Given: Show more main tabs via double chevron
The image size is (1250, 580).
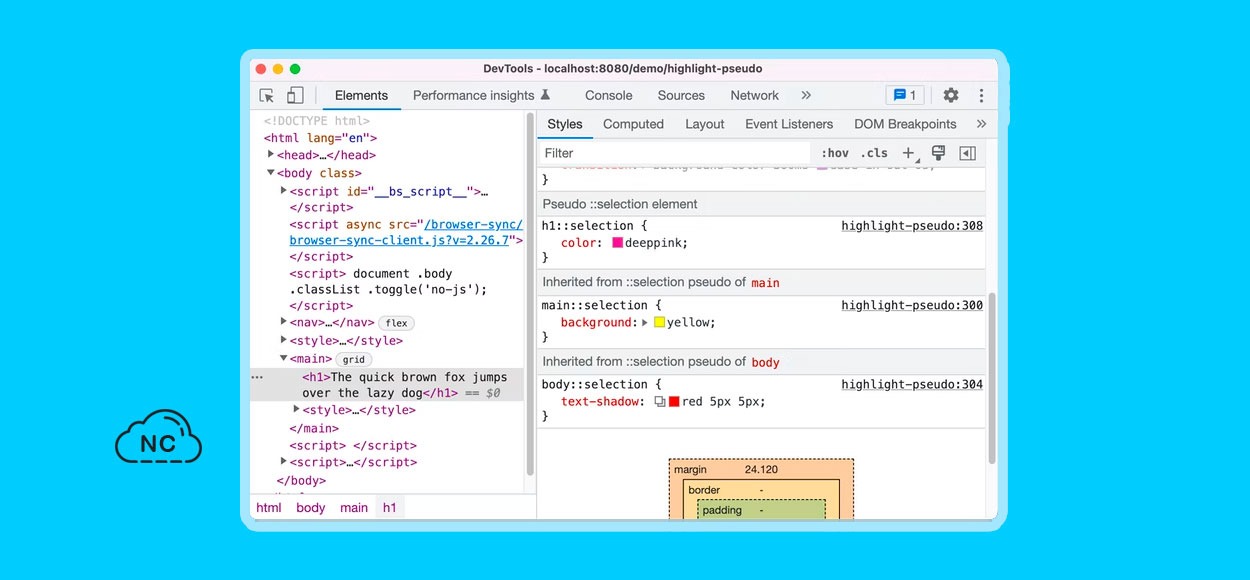Looking at the screenshot, I should (x=806, y=95).
